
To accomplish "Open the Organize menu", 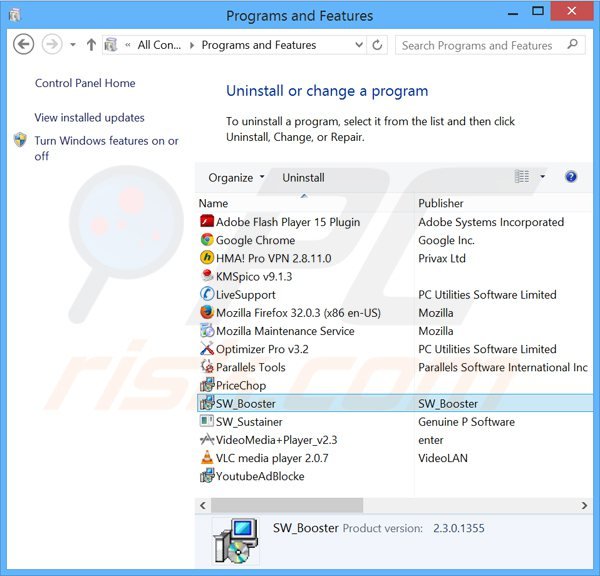I will point(236,178).
